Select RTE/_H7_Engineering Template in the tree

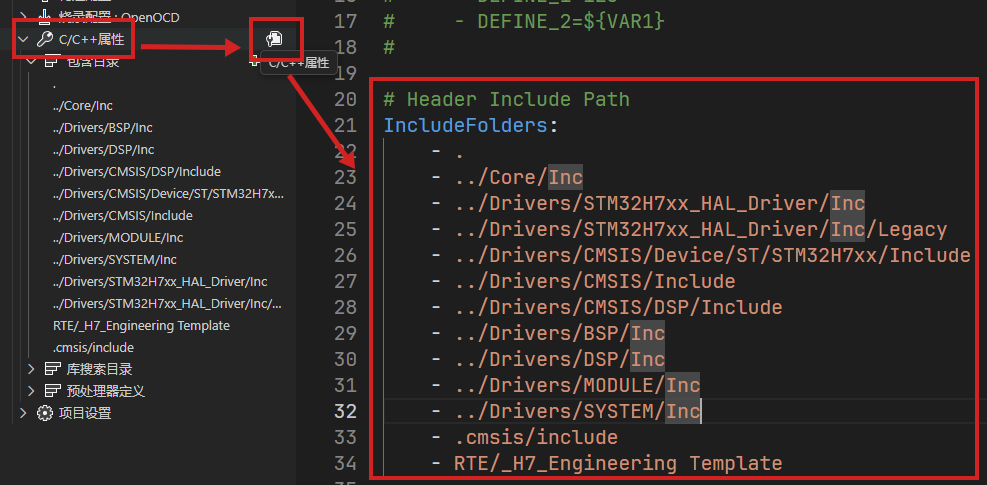[142, 326]
